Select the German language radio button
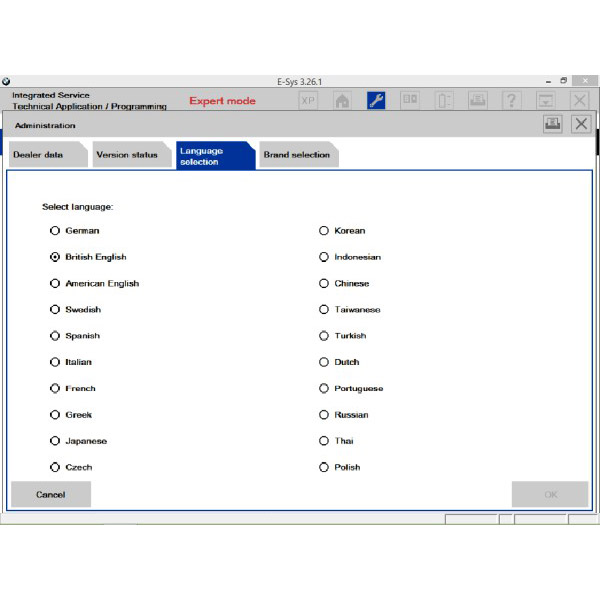Viewport: 600px width, 600px height. click(55, 231)
